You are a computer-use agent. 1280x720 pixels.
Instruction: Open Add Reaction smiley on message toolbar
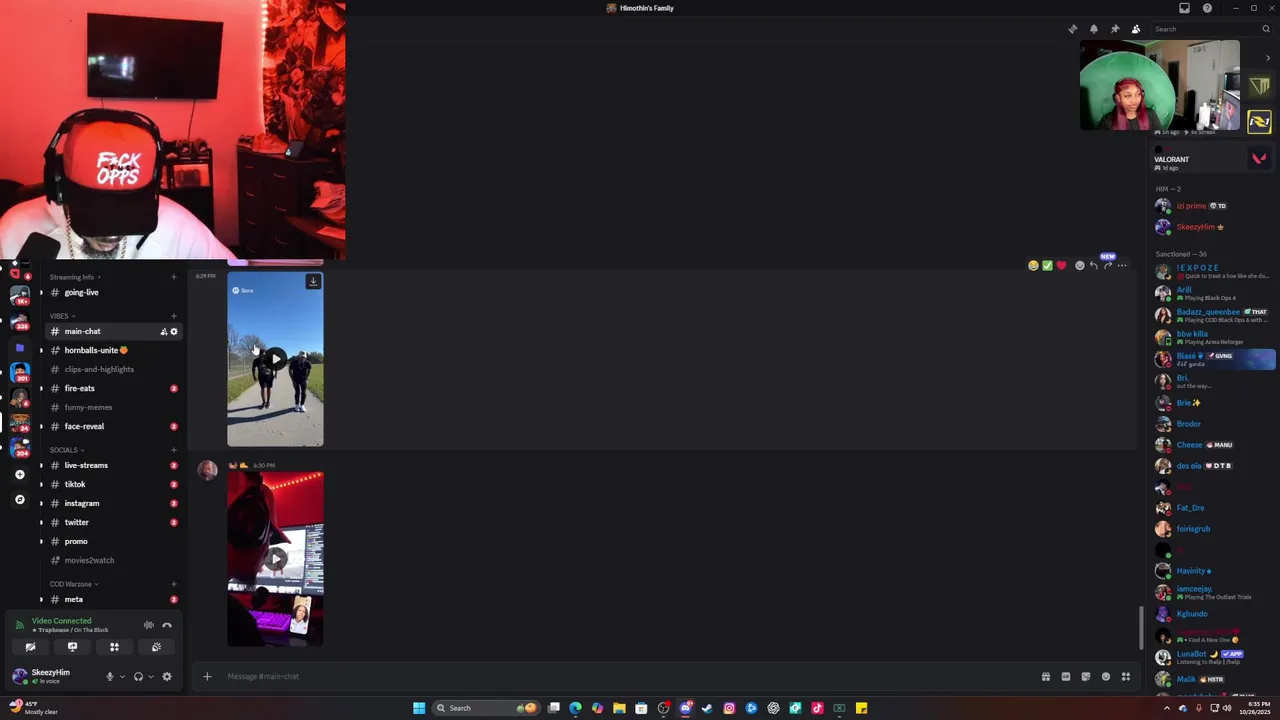[x=1079, y=265]
